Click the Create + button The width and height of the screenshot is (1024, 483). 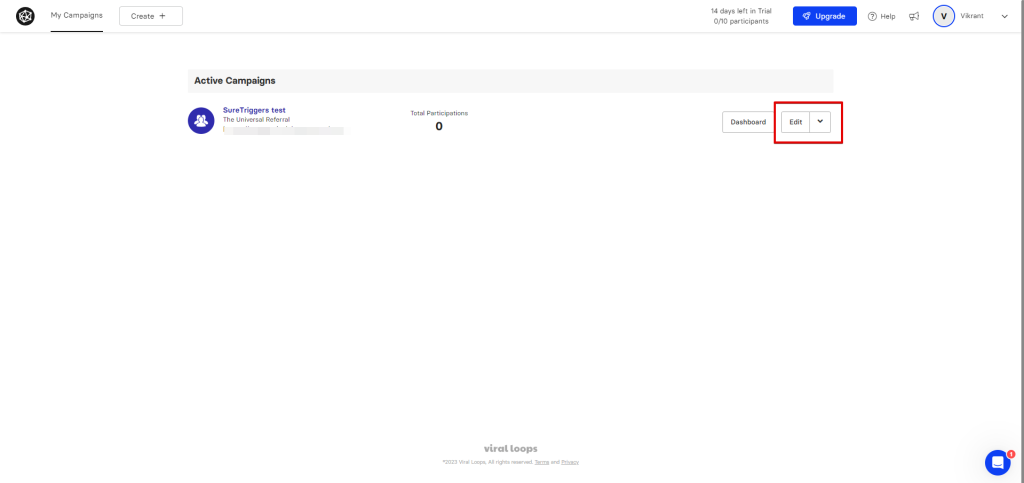tap(150, 16)
